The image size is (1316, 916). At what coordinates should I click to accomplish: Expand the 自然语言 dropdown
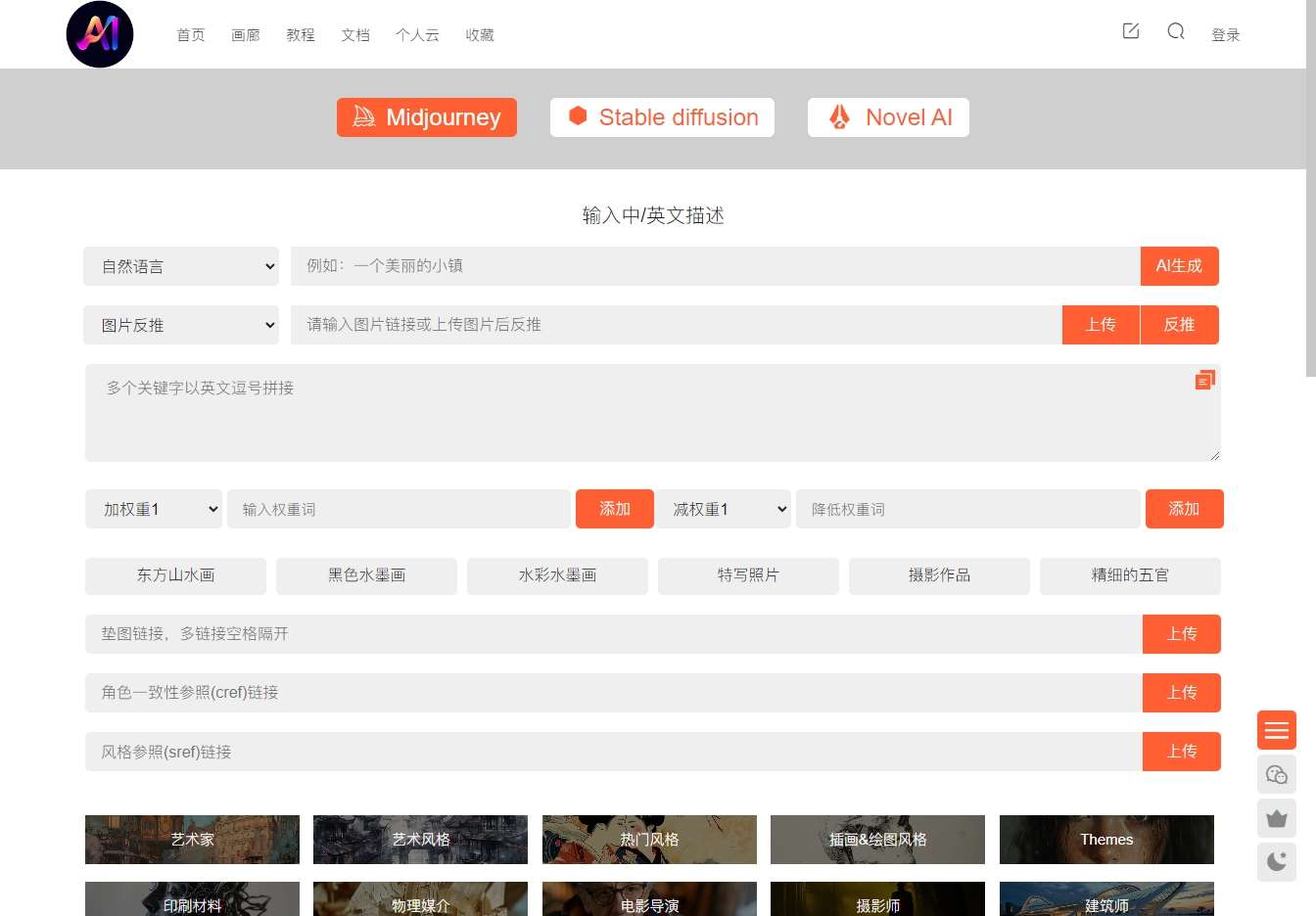181,266
